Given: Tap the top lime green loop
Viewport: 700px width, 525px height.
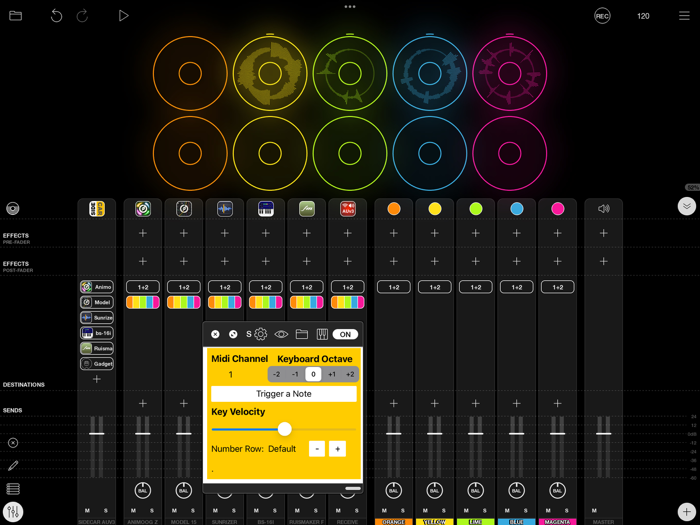Looking at the screenshot, I should [350, 73].
